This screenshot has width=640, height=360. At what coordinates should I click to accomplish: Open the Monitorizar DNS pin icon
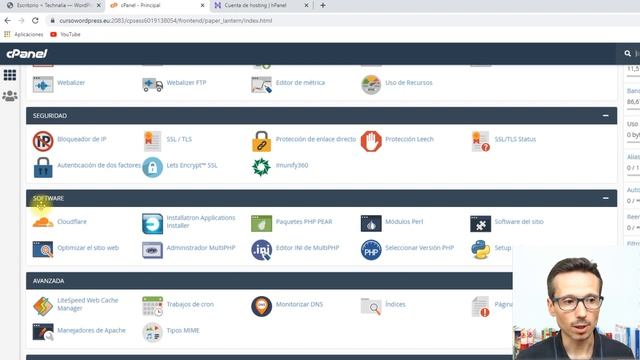click(x=262, y=306)
